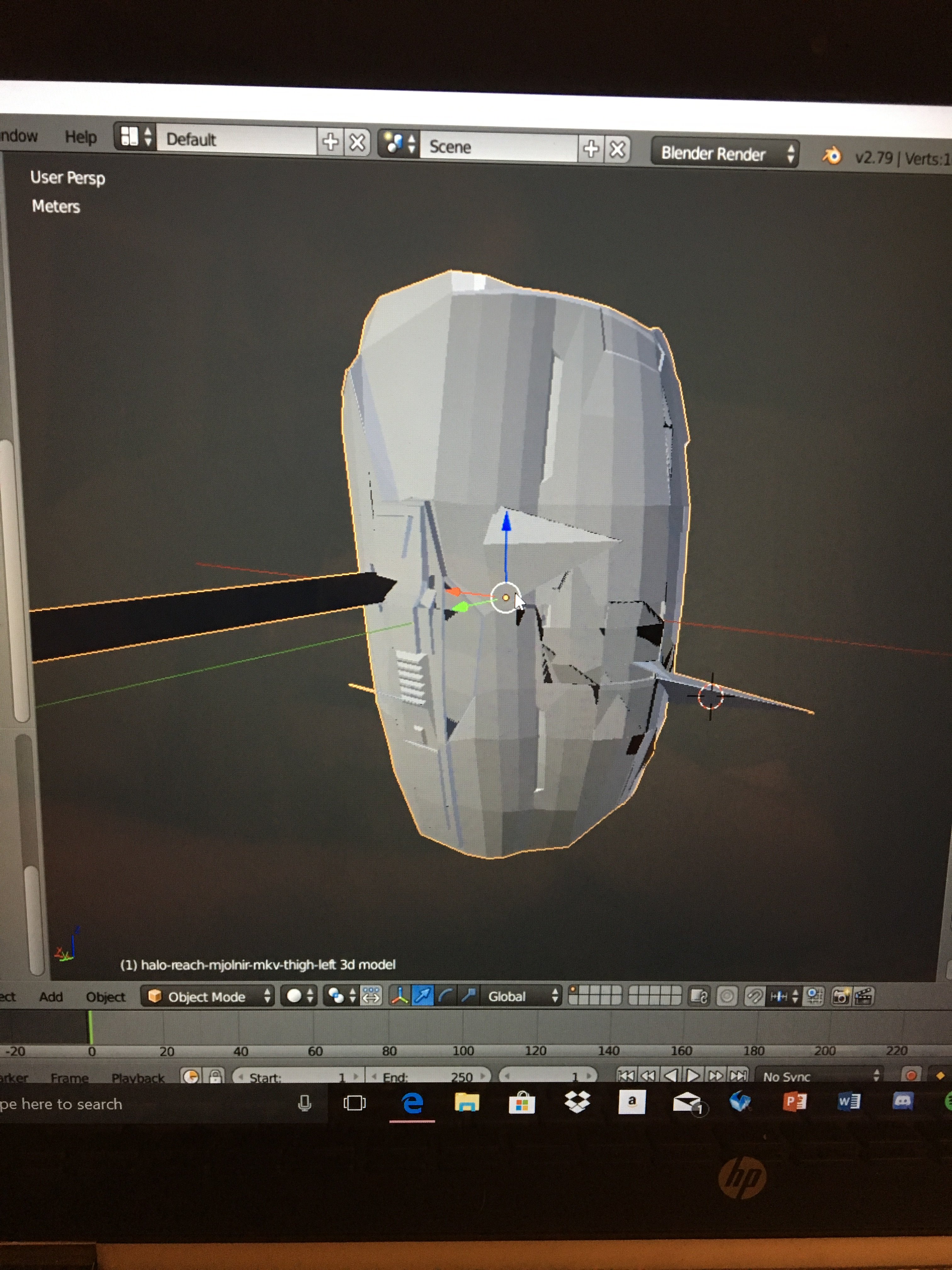Open Windows Task View
952x1270 pixels.
[354, 1103]
